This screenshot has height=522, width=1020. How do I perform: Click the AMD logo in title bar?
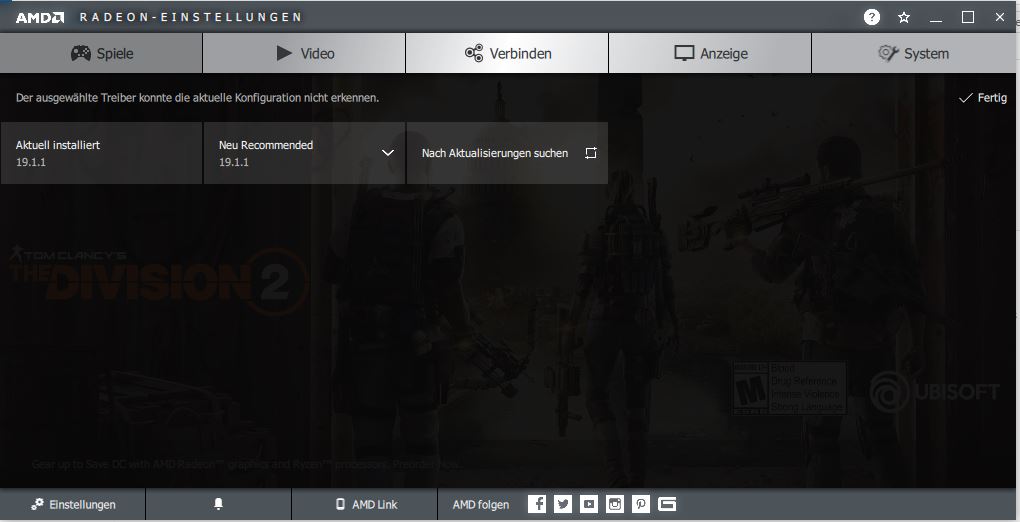point(40,18)
